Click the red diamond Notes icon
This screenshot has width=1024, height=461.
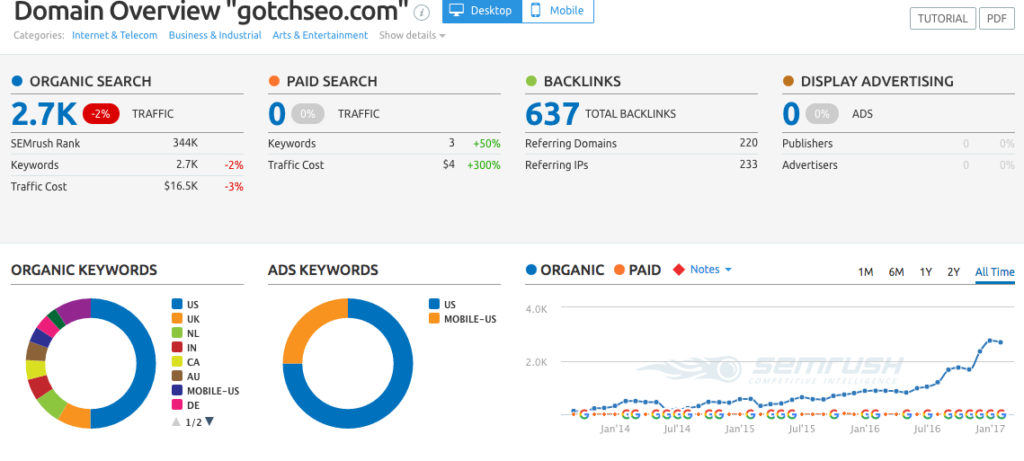[x=679, y=270]
